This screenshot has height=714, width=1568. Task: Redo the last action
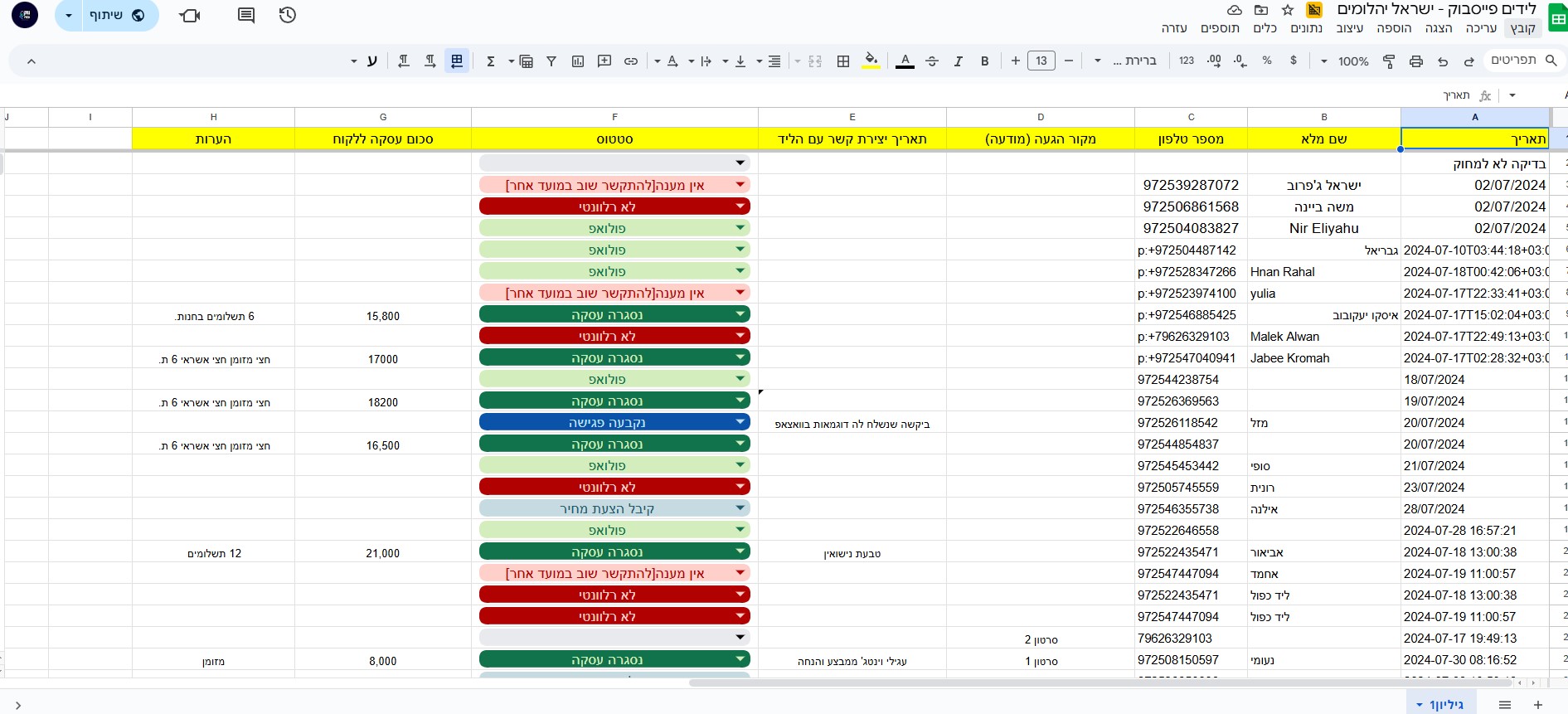1469,61
